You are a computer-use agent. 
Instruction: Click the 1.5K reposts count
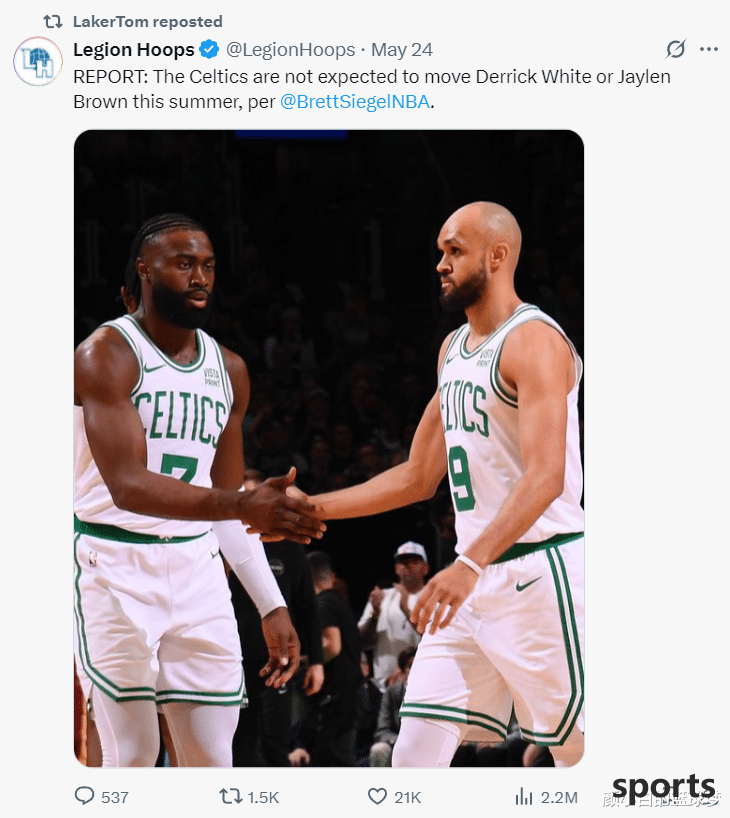tap(264, 797)
